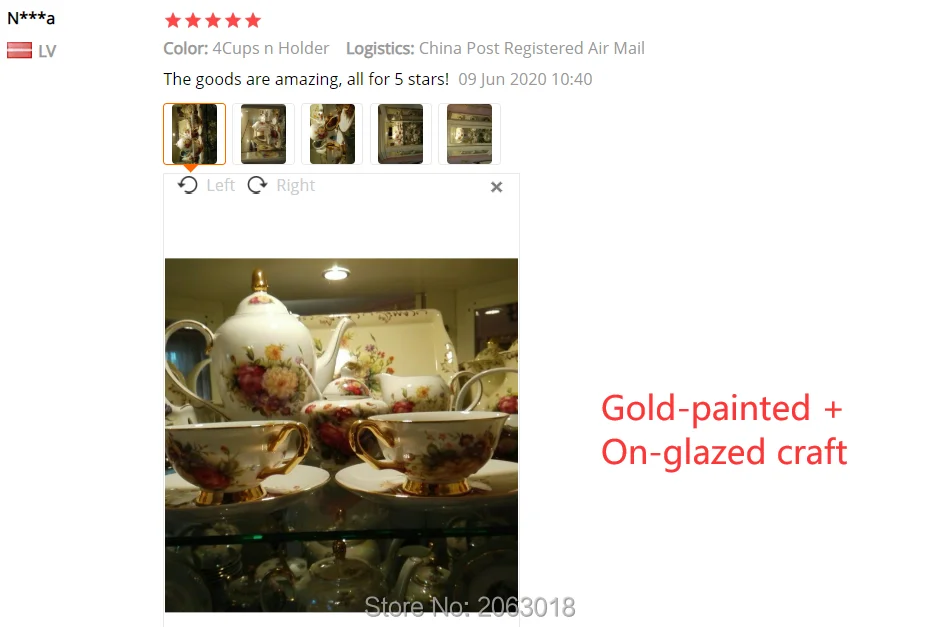Open the fifth review photo thumbnail
This screenshot has height=627, width=939.
(470, 134)
